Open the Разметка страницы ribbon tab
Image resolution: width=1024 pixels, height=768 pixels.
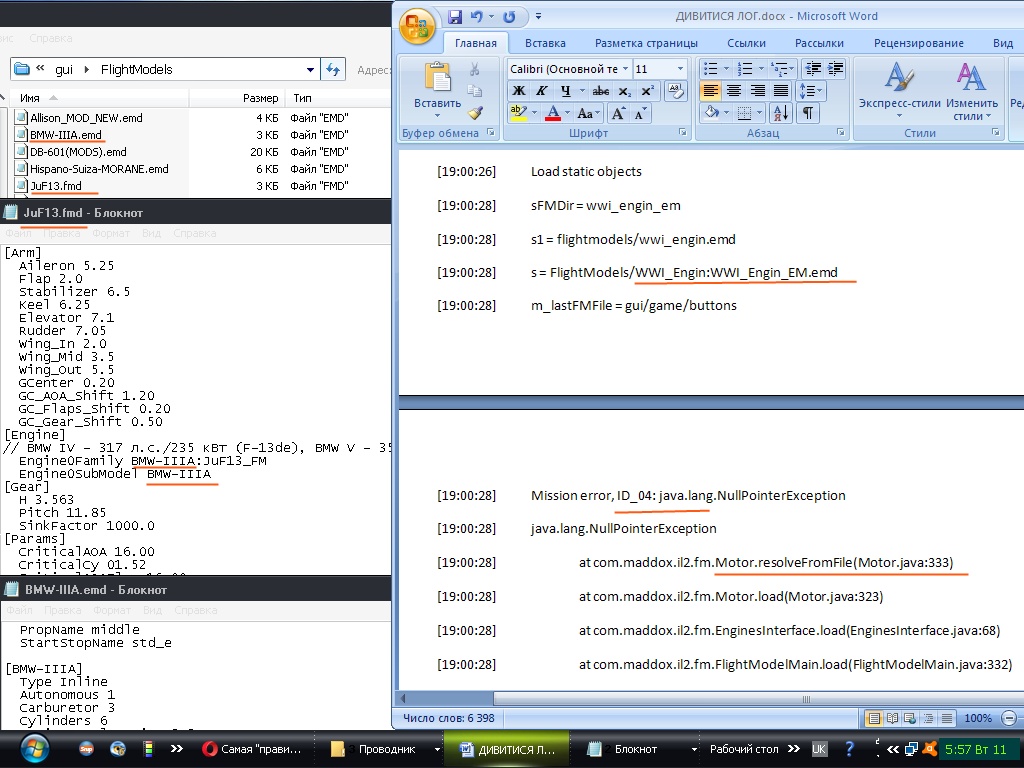(646, 43)
